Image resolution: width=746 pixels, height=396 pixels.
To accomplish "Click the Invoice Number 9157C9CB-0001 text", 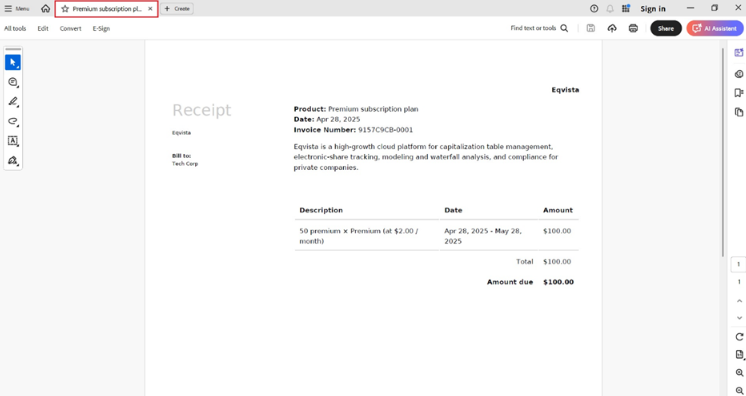I will point(353,130).
